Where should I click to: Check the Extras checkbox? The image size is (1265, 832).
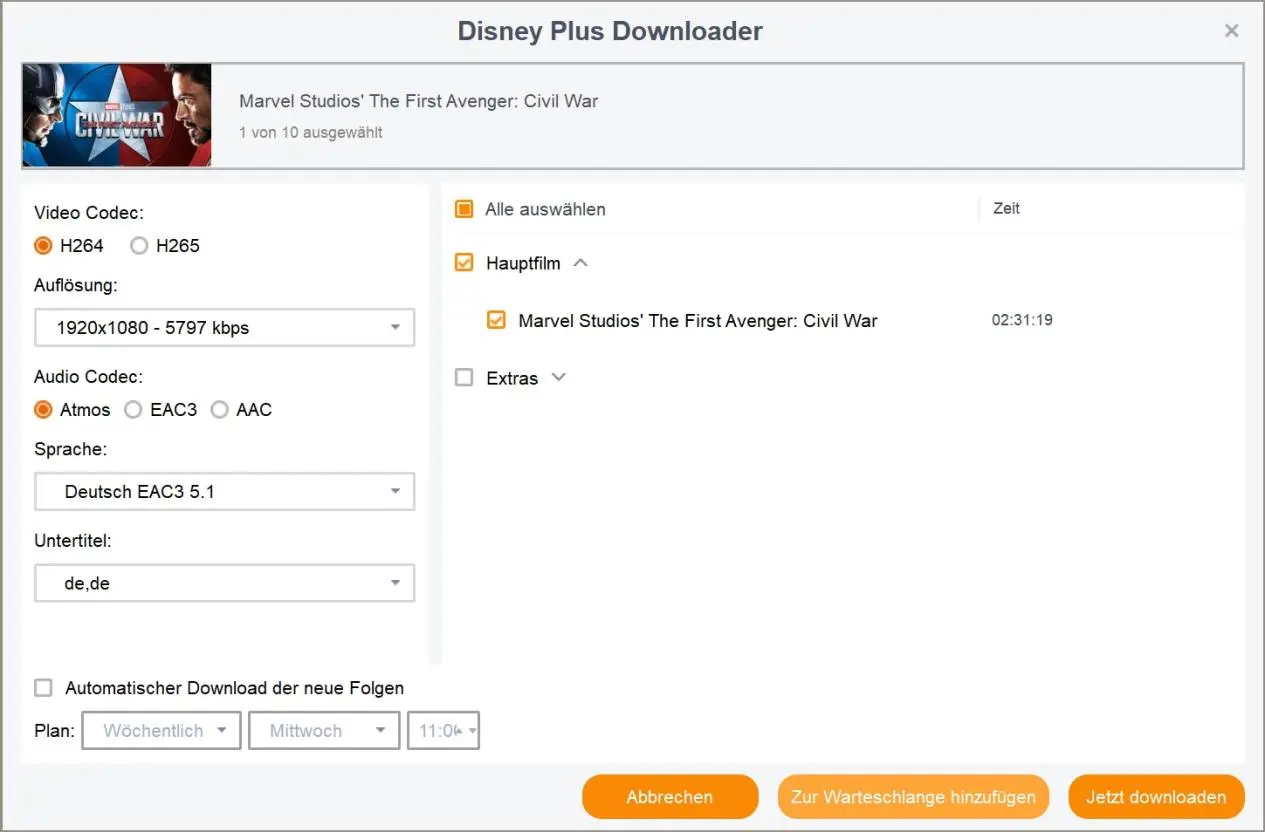point(464,378)
